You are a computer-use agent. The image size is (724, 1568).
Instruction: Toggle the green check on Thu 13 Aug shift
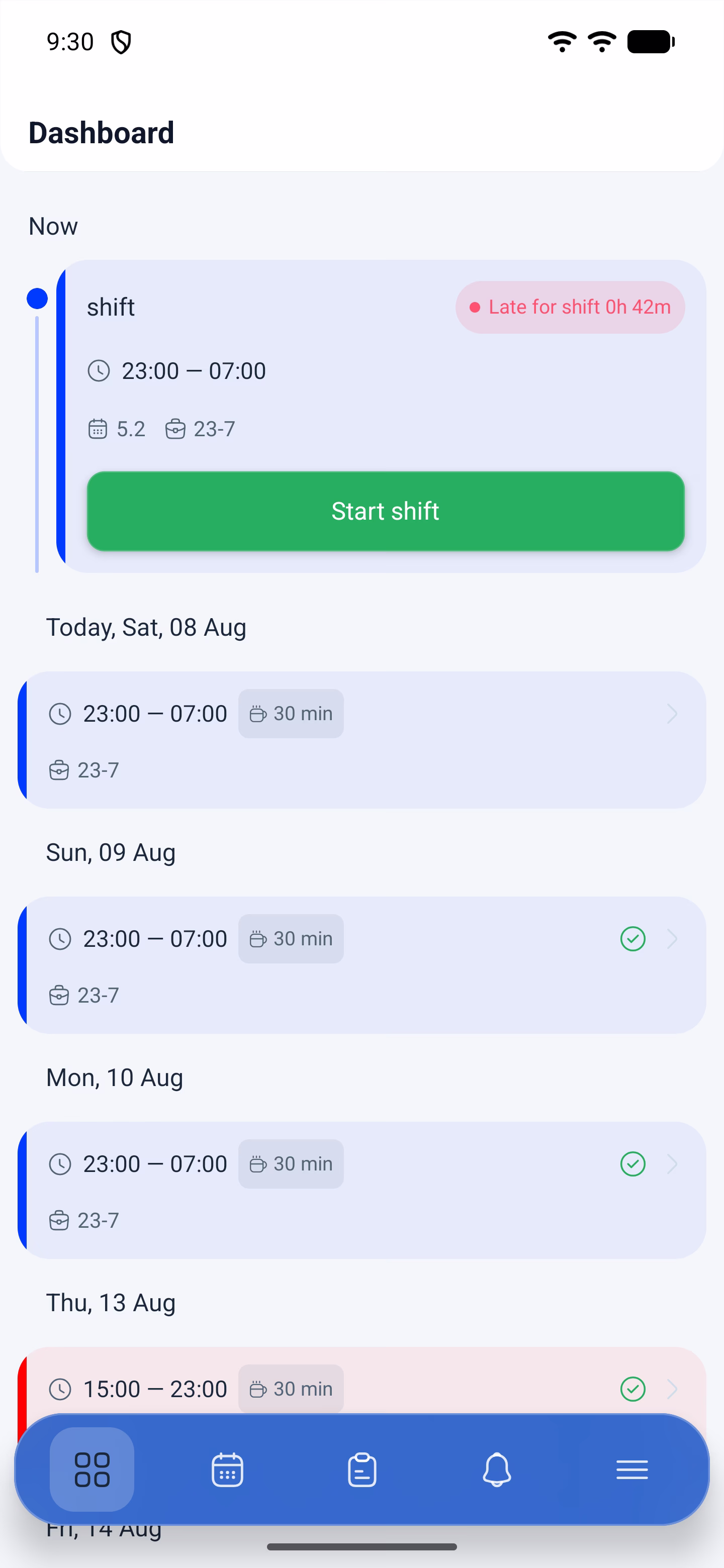pos(632,1389)
